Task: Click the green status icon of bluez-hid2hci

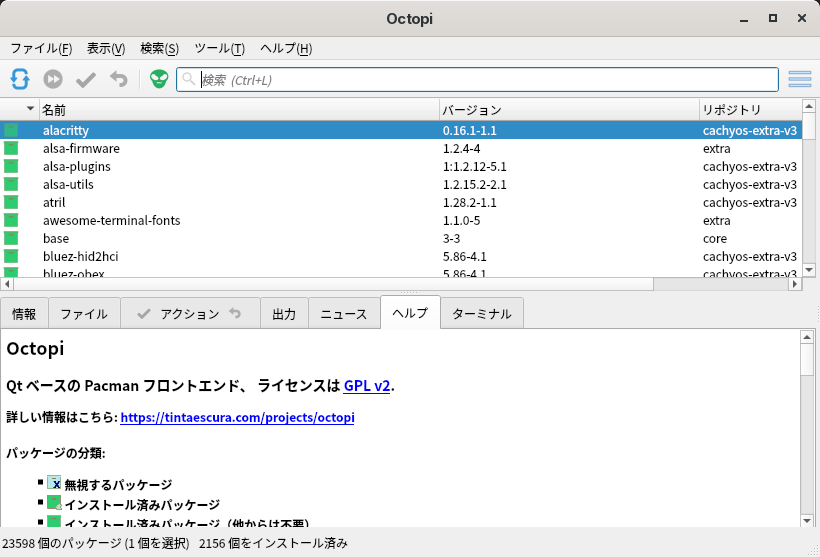Action: [x=11, y=256]
